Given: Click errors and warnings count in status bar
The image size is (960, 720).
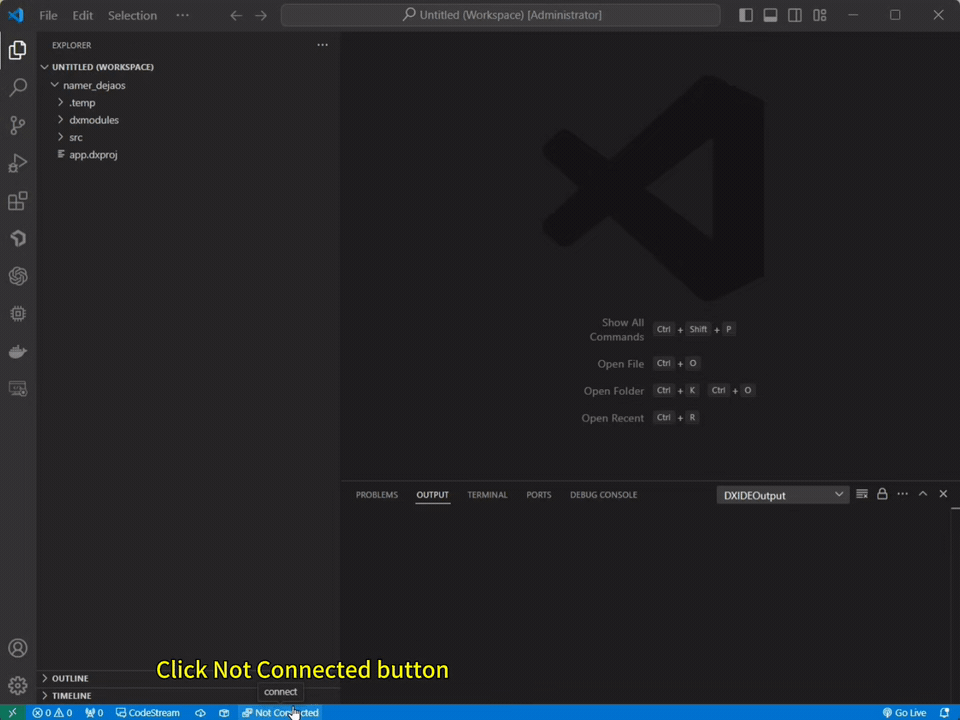Looking at the screenshot, I should 53,713.
